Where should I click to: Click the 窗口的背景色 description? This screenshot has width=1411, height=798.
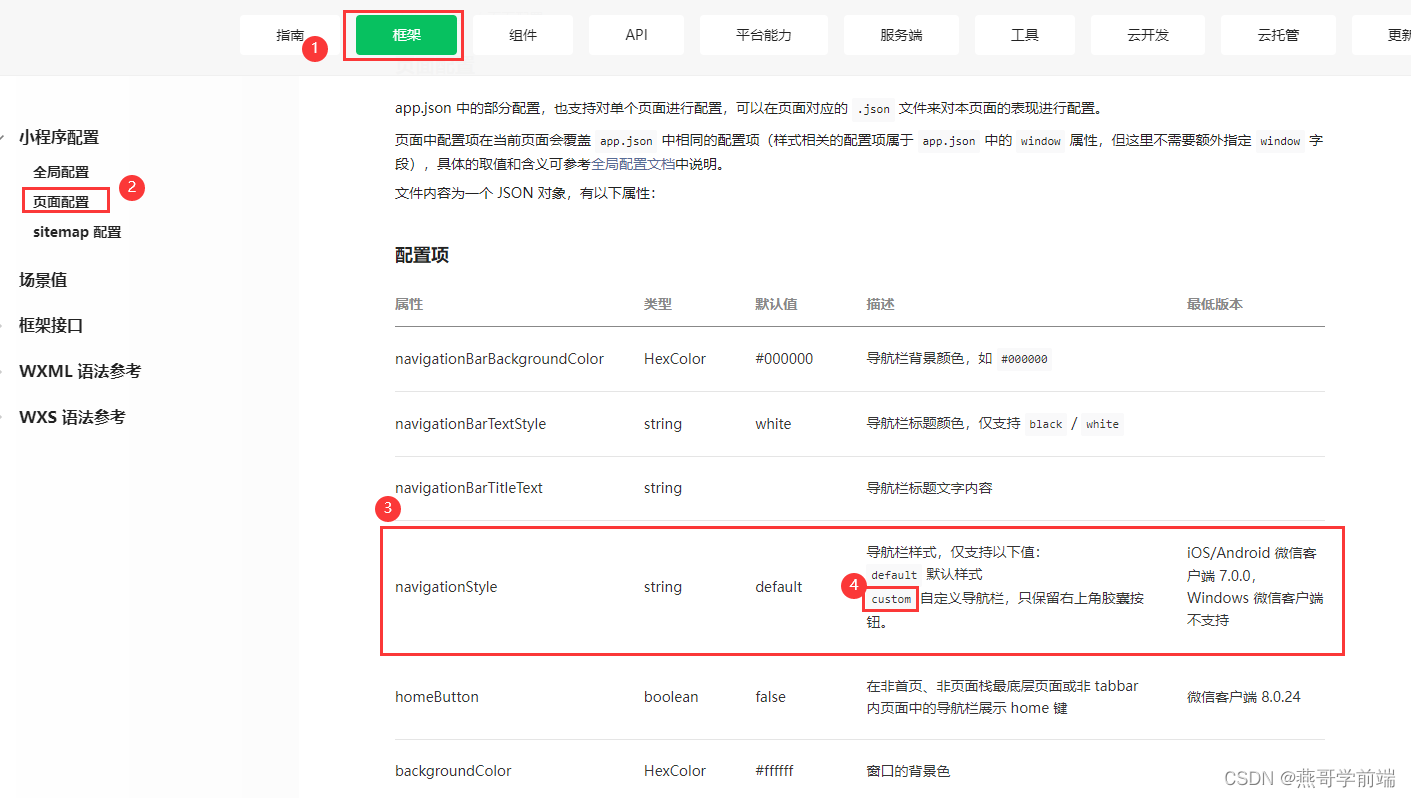[908, 771]
